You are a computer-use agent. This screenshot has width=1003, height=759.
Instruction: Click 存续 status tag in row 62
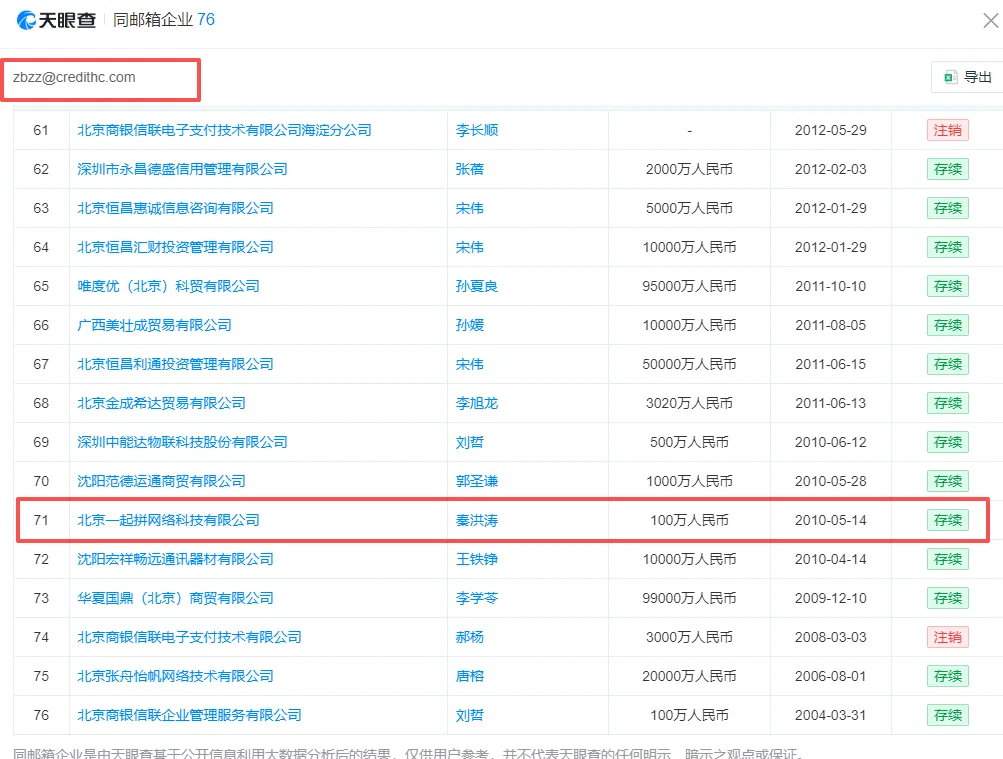click(x=947, y=169)
